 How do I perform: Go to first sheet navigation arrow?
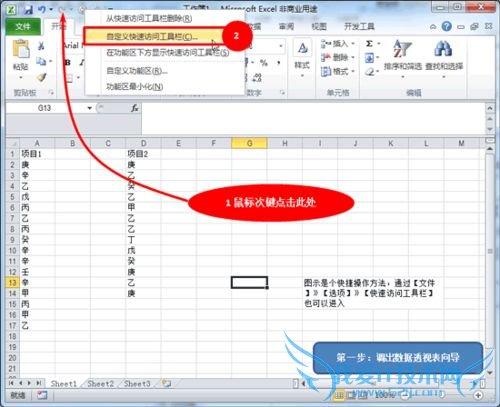12,383
